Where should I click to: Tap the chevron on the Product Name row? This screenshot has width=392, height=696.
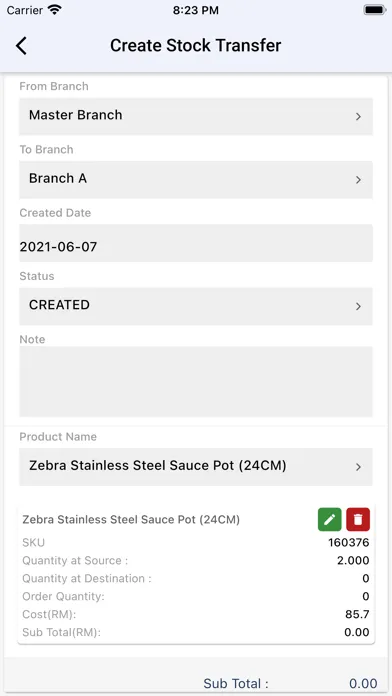point(358,467)
